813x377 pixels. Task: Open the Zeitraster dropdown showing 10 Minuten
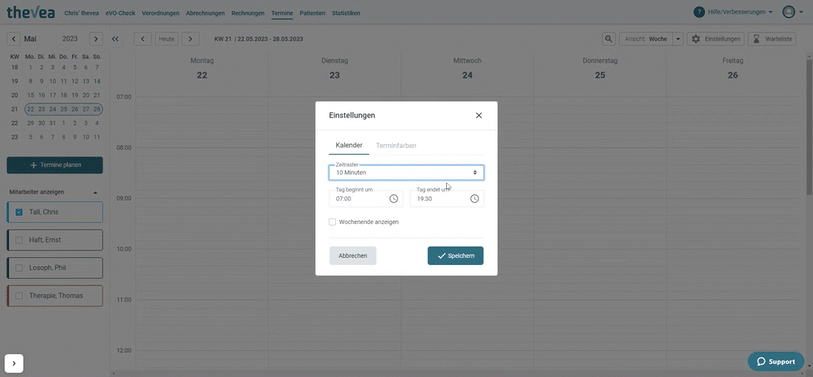point(406,173)
